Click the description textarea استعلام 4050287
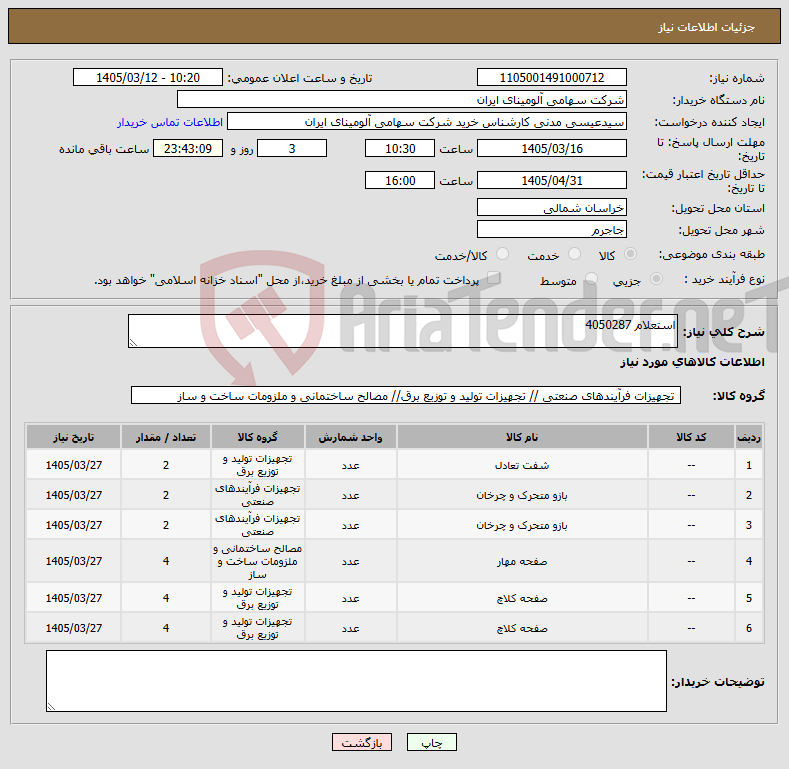The image size is (789, 769). pos(403,331)
